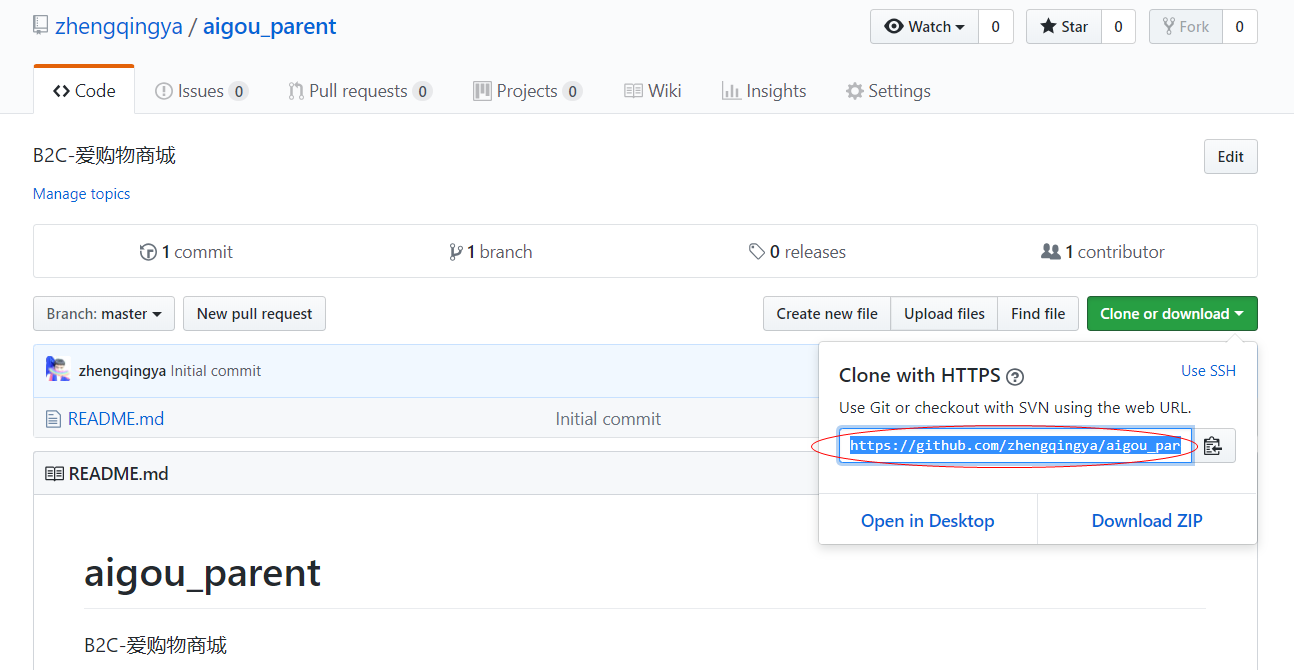Click the commit history clock icon
The image size is (1294, 670).
[148, 252]
